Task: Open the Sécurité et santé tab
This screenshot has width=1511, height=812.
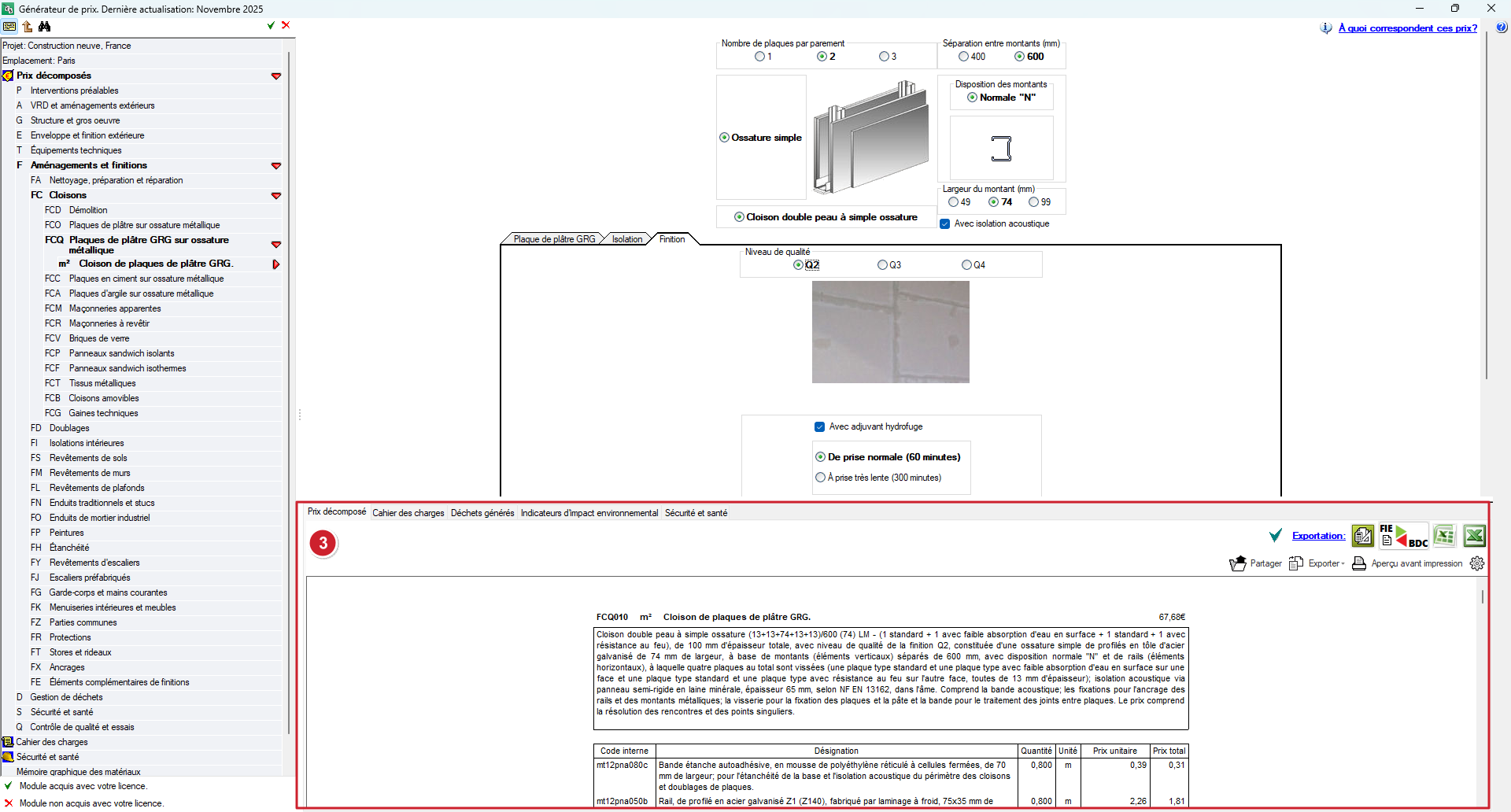Action: click(696, 513)
